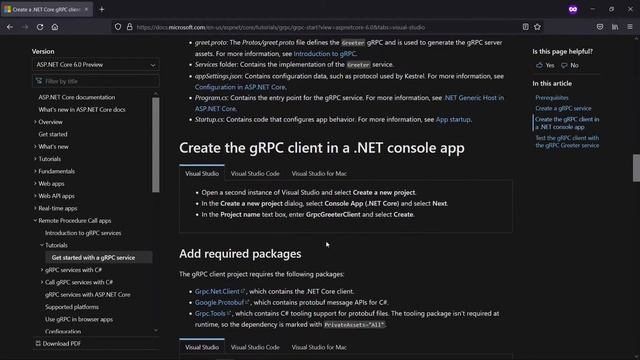Open the ASP.NET Core 6.0 Preview version dropdown

coord(96,65)
